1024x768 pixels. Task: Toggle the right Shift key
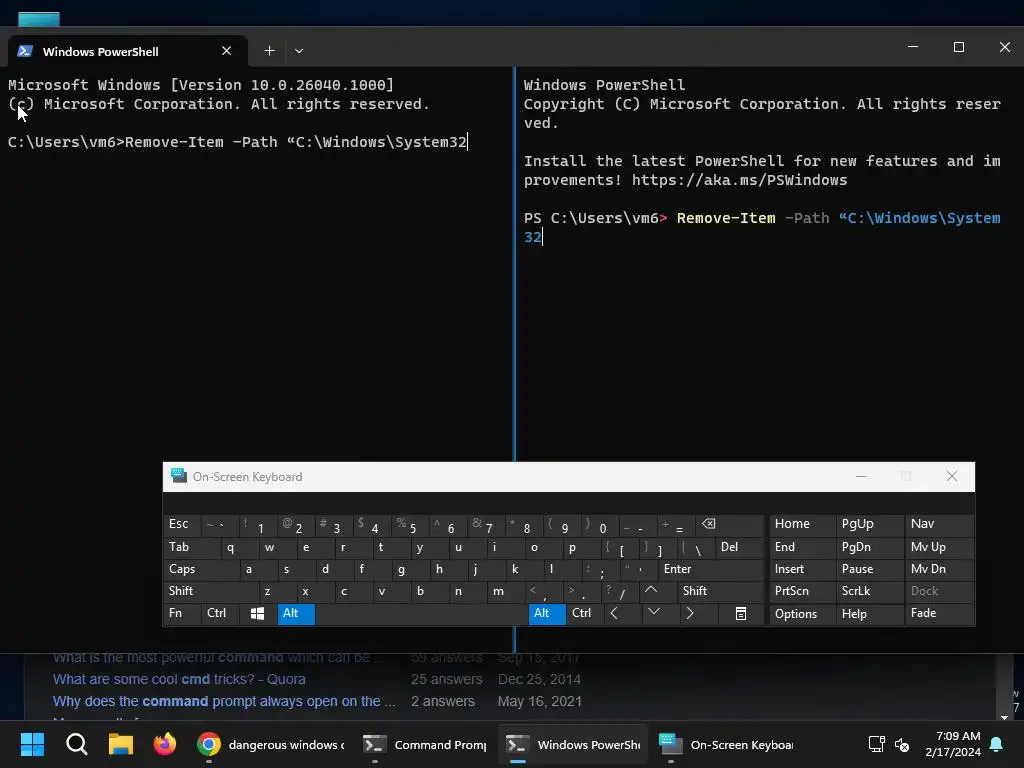720,591
